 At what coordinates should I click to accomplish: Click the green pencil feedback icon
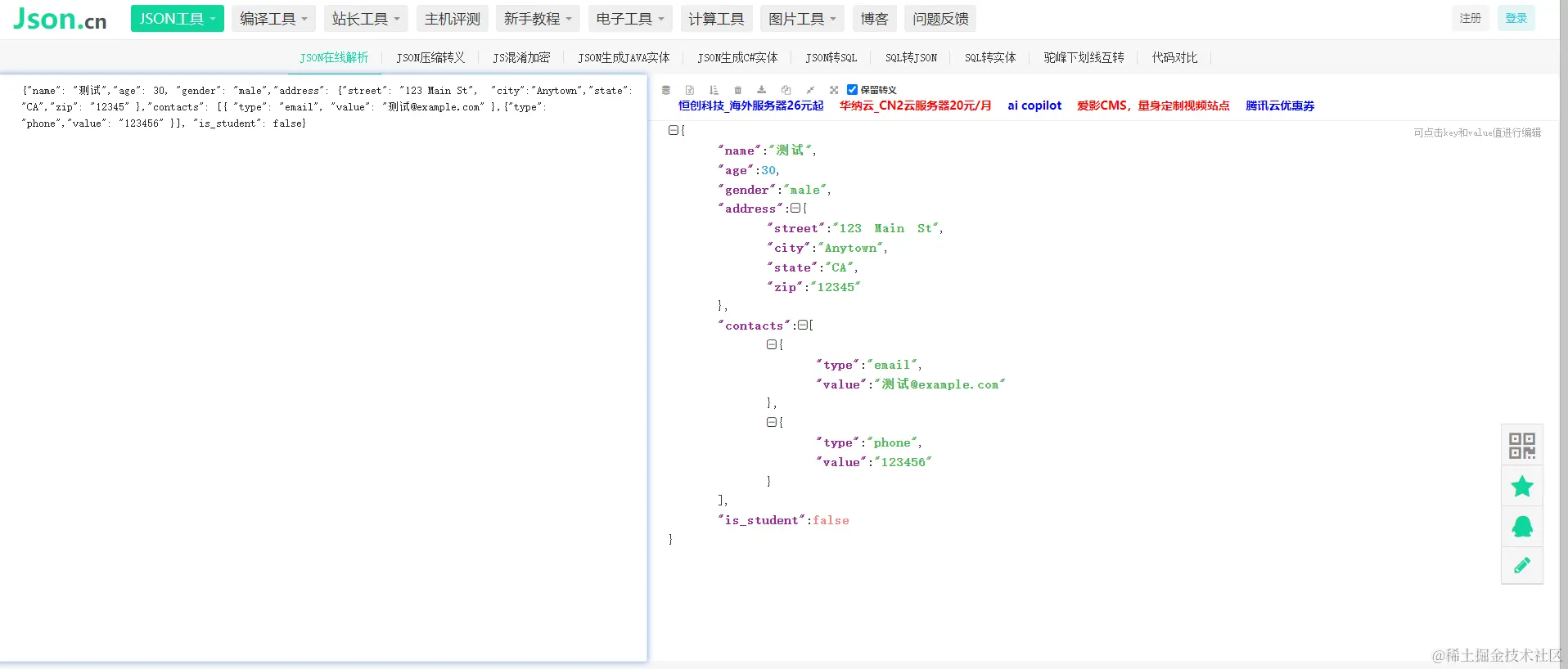click(x=1522, y=565)
